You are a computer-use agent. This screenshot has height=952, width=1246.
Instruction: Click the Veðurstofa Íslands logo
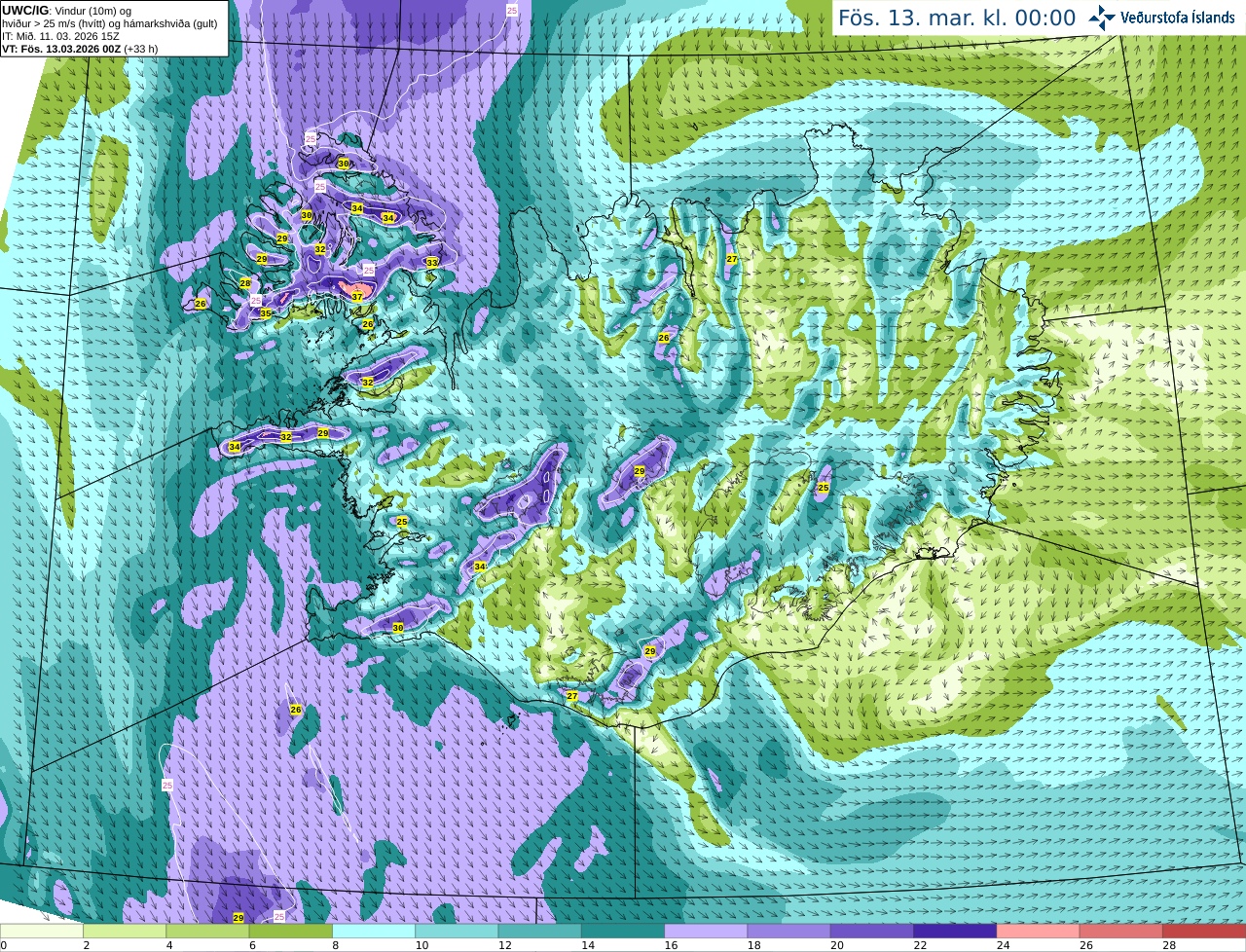(1161, 18)
